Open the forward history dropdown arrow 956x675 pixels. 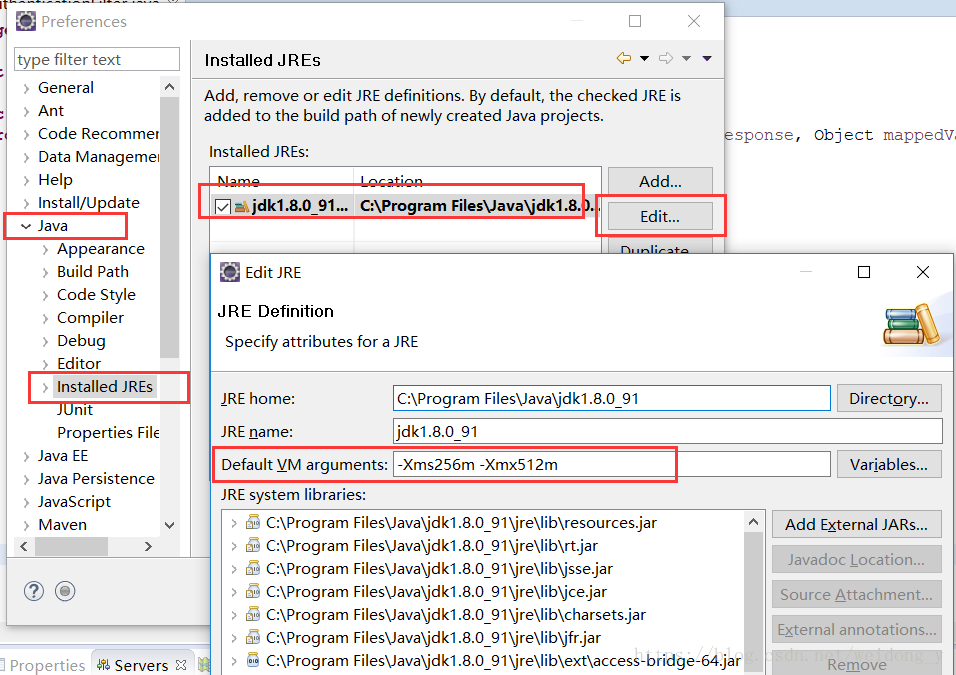(x=687, y=59)
